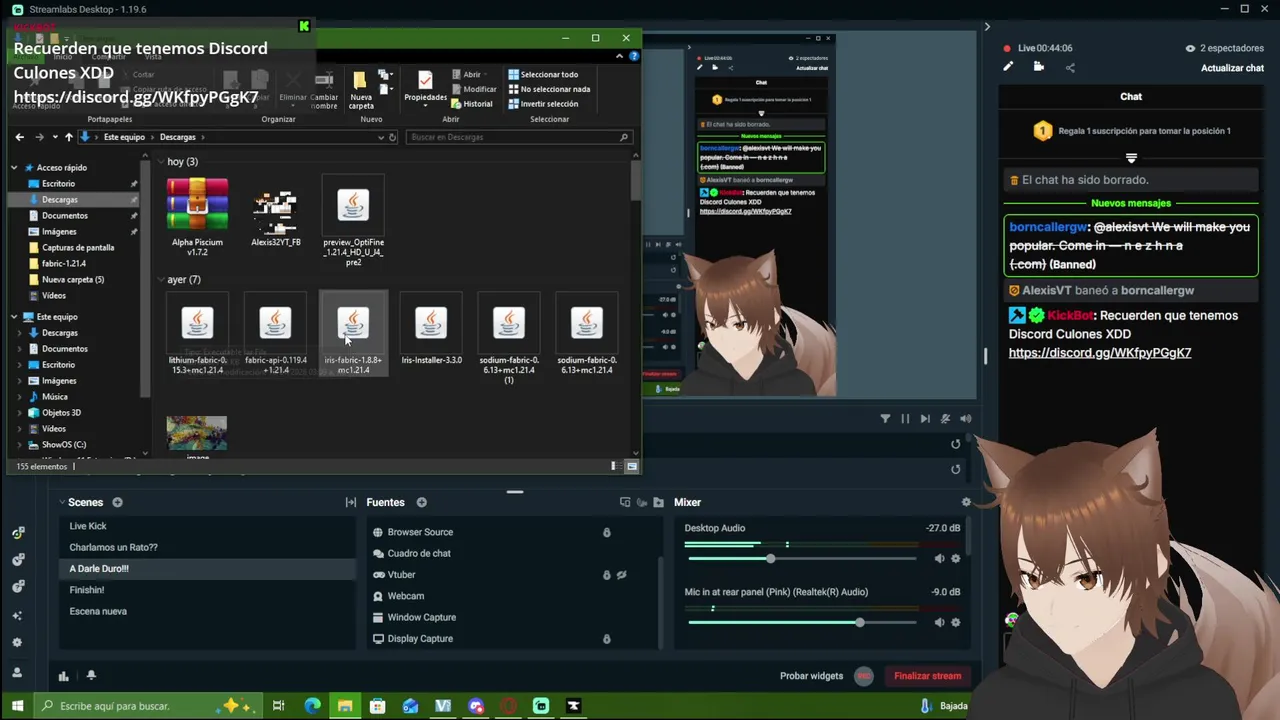Open address bar history dropdown in Explorer

coord(381,137)
